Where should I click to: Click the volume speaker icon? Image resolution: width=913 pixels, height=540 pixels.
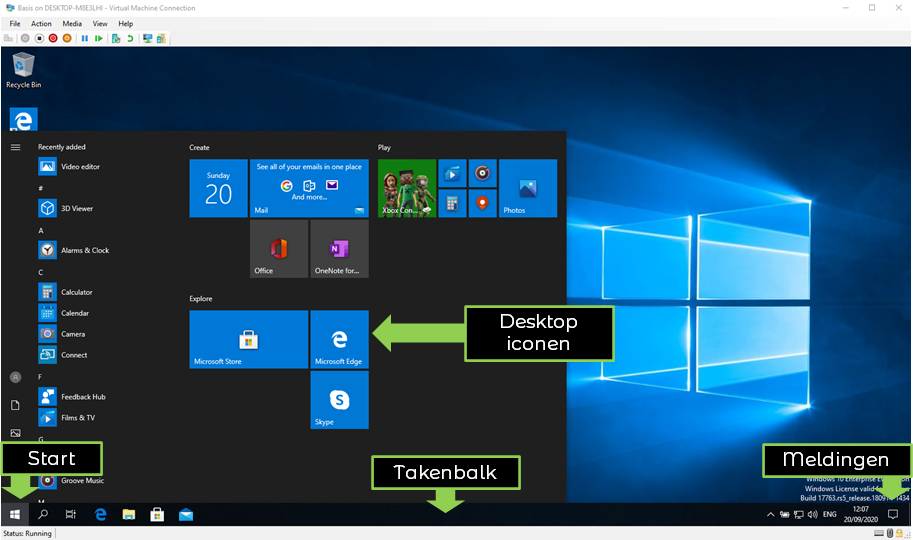pos(813,514)
